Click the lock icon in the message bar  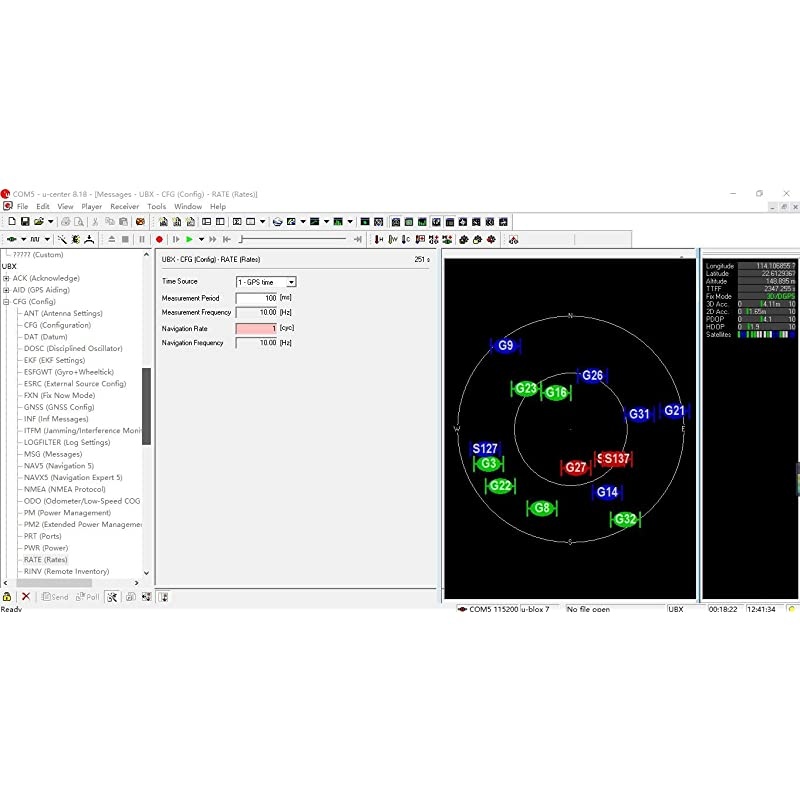pos(7,597)
